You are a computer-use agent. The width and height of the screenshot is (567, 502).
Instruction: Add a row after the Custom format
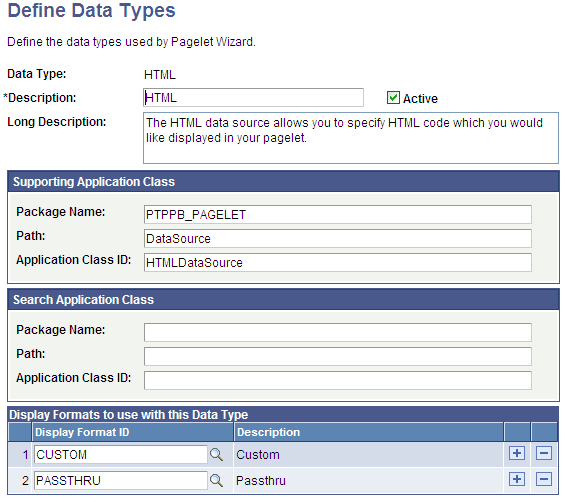click(517, 453)
